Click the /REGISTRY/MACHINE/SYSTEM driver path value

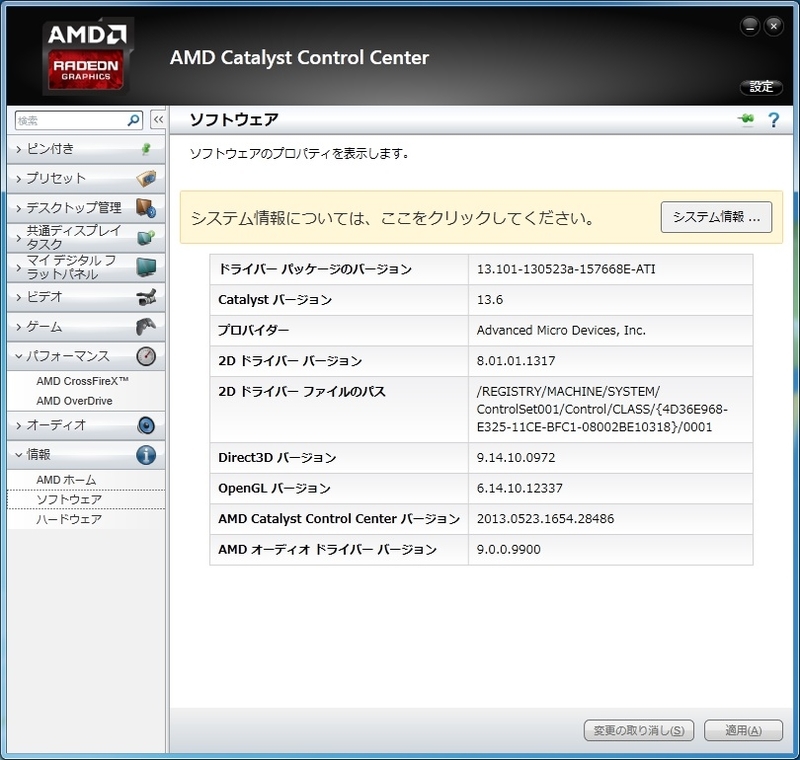602,409
